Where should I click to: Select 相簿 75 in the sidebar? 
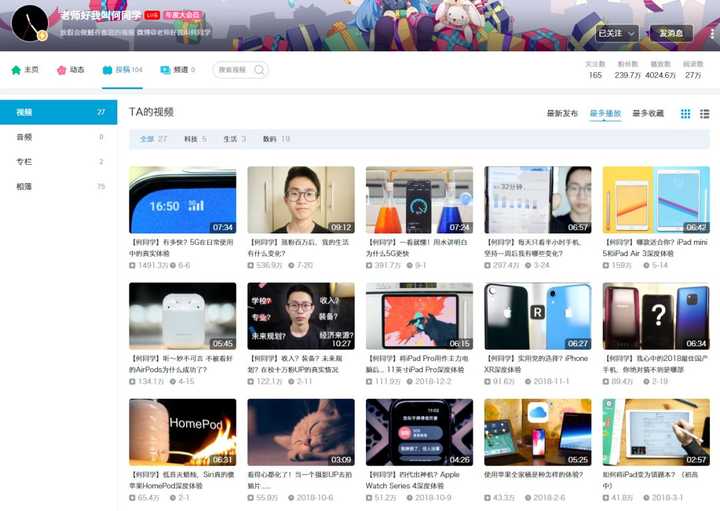point(59,186)
